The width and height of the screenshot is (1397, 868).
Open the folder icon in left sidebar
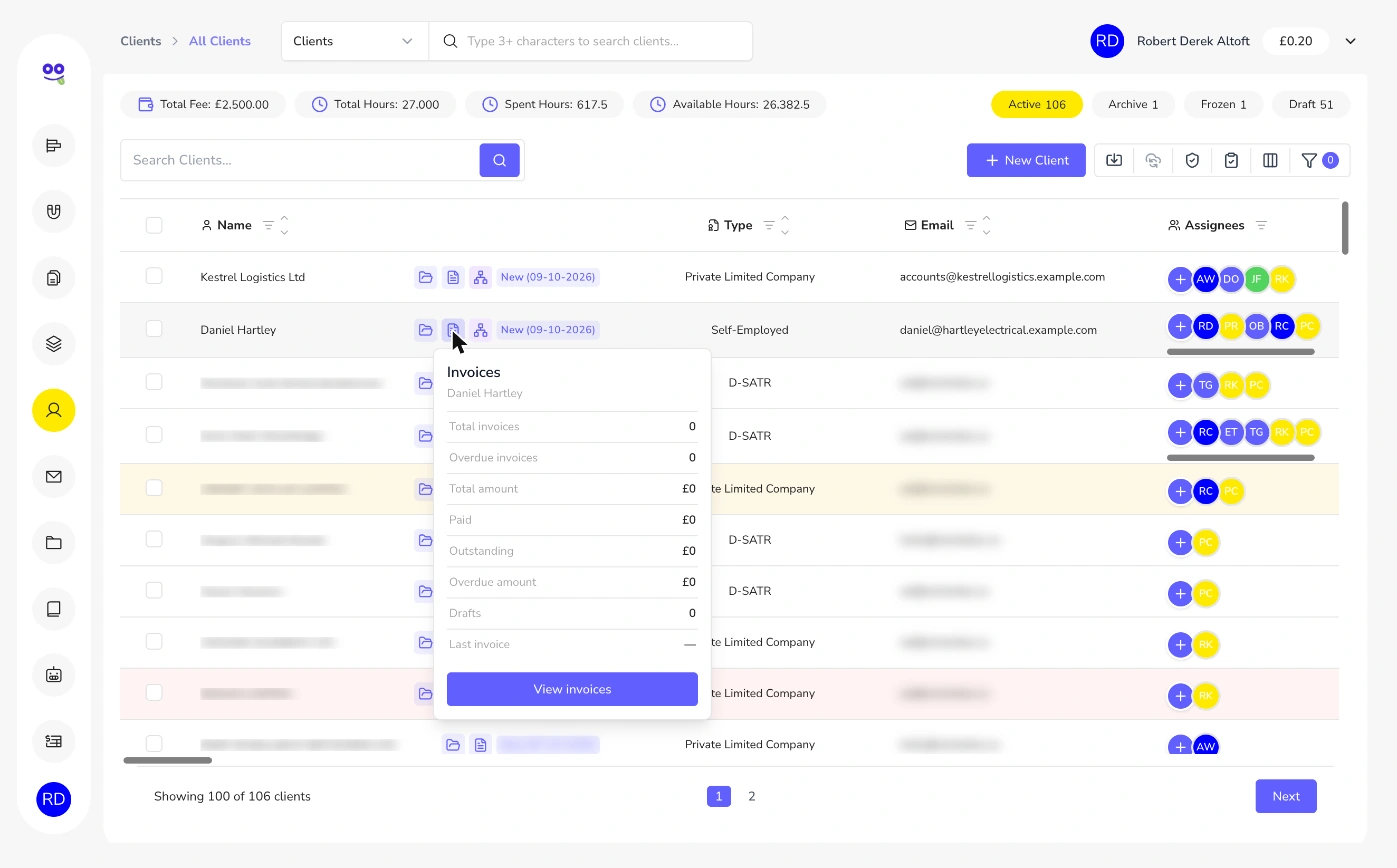pyautogui.click(x=54, y=543)
